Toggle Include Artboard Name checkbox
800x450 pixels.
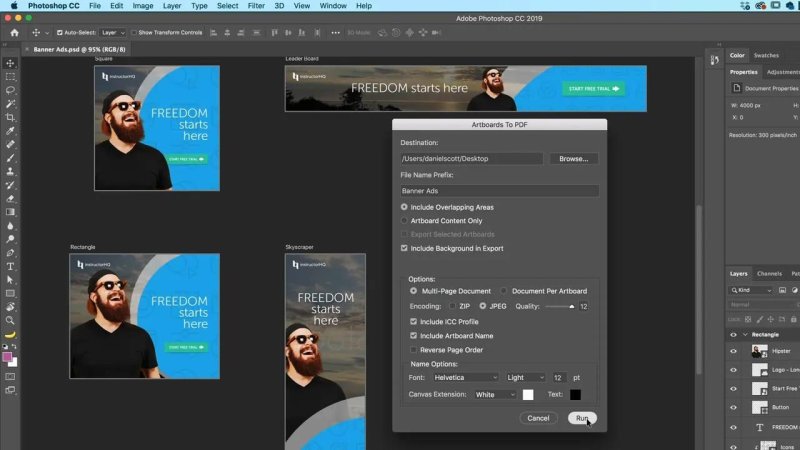coord(413,336)
